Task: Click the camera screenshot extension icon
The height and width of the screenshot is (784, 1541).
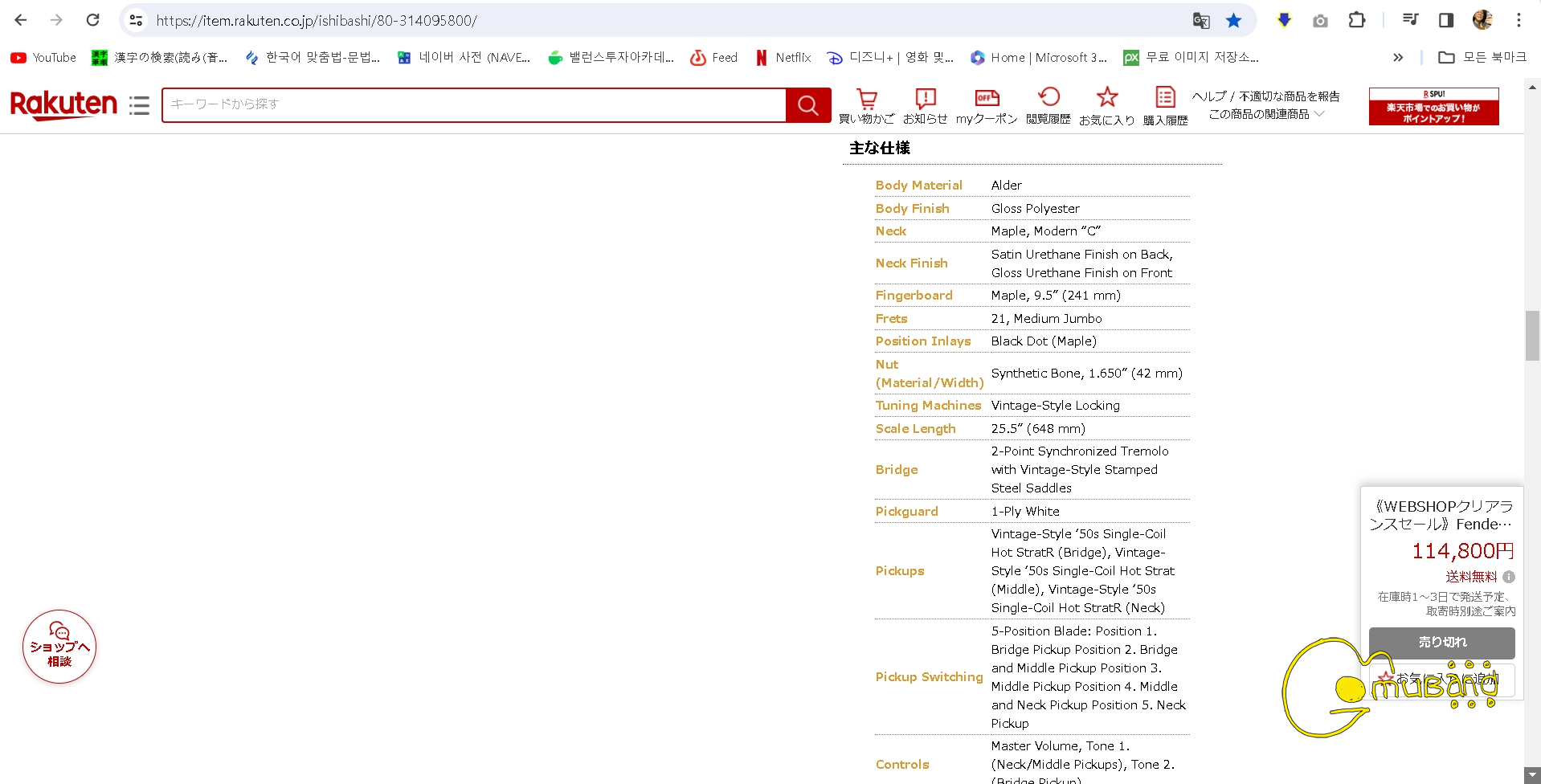Action: point(1320,21)
